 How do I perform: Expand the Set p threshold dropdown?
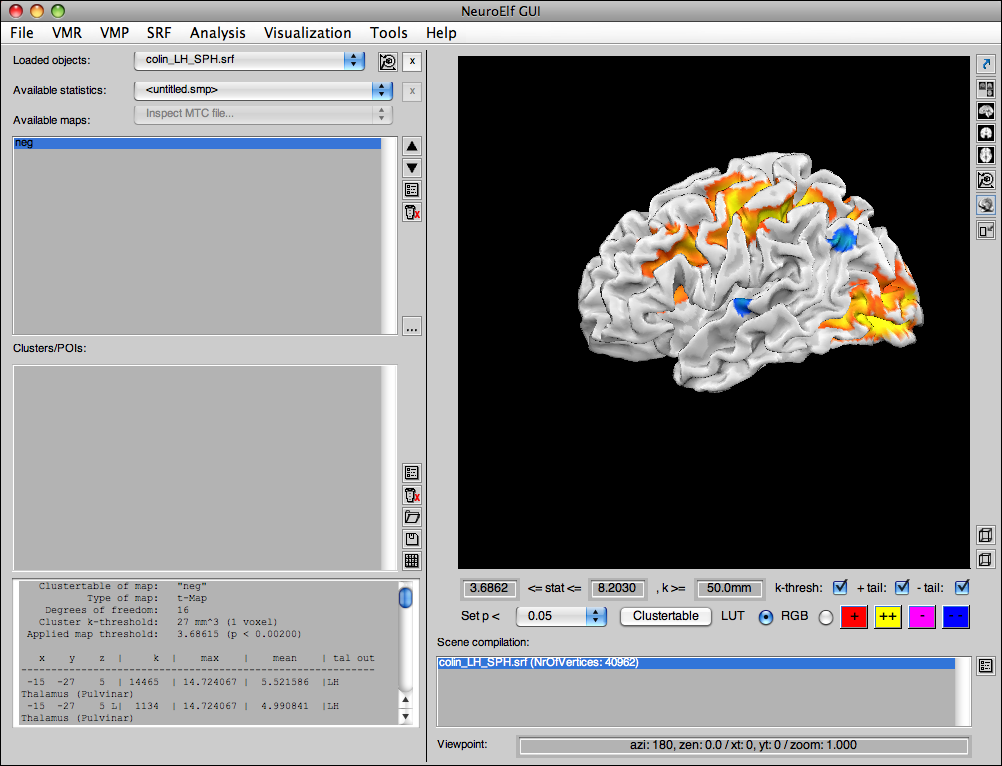[562, 616]
